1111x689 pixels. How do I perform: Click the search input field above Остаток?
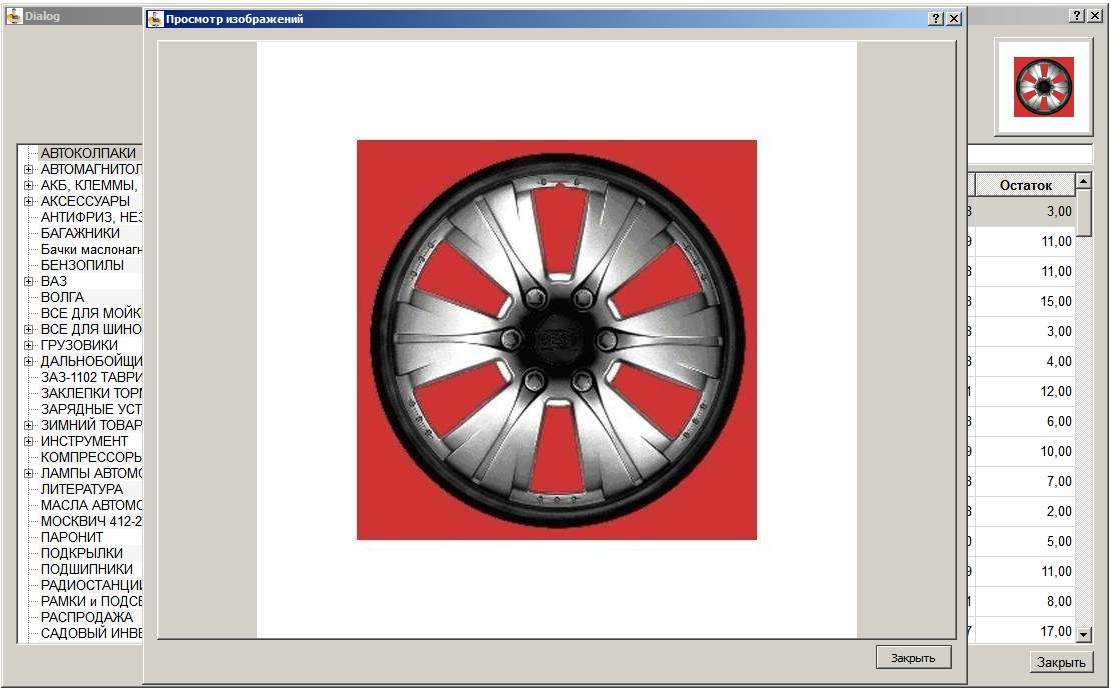point(1030,154)
